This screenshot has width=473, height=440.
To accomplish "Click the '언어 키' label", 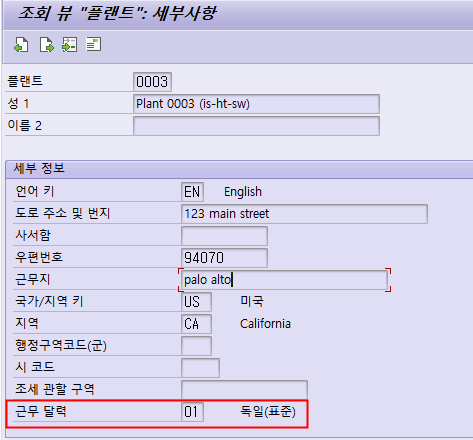I will (35, 191).
